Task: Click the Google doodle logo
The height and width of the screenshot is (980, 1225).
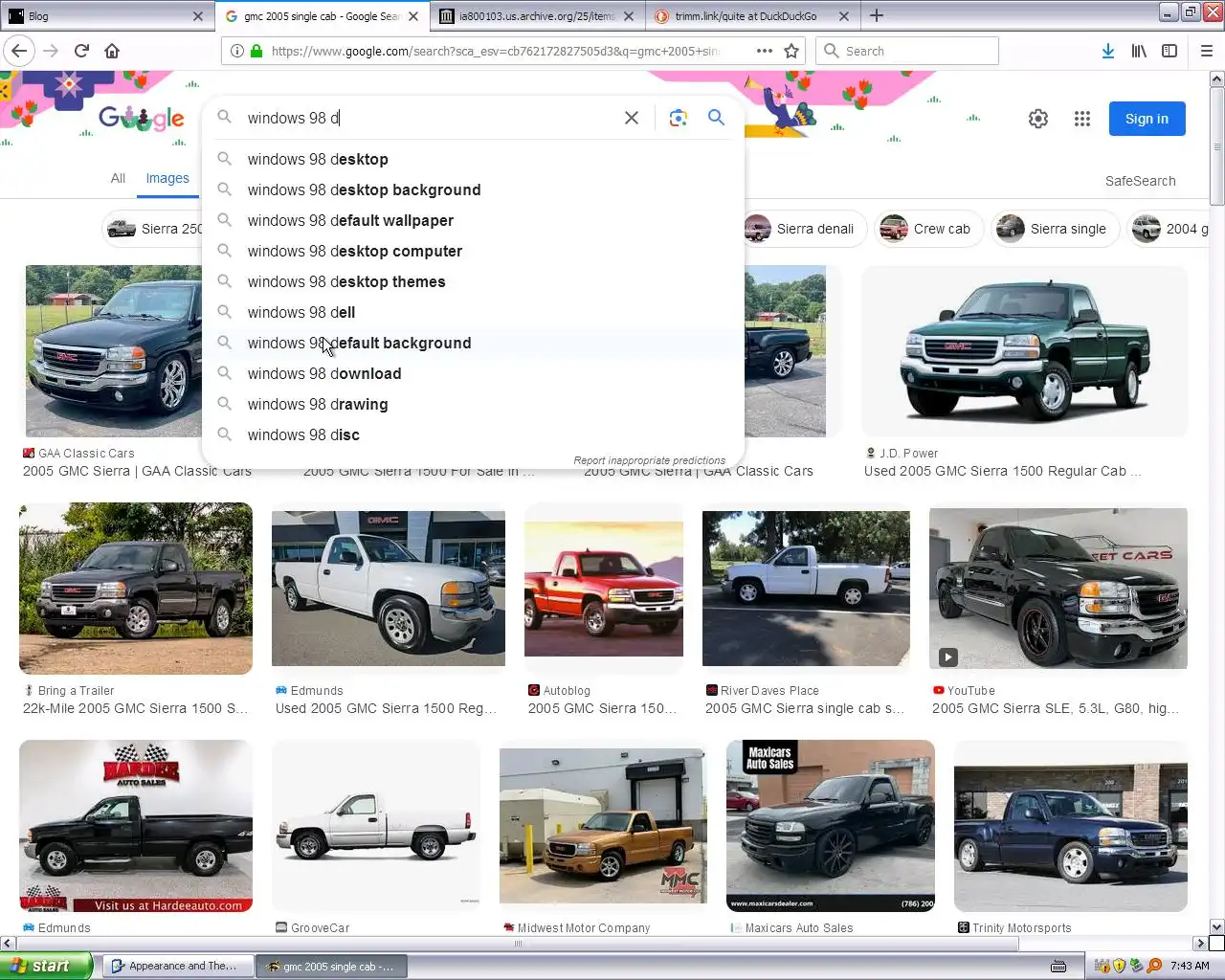Action: pyautogui.click(x=142, y=118)
